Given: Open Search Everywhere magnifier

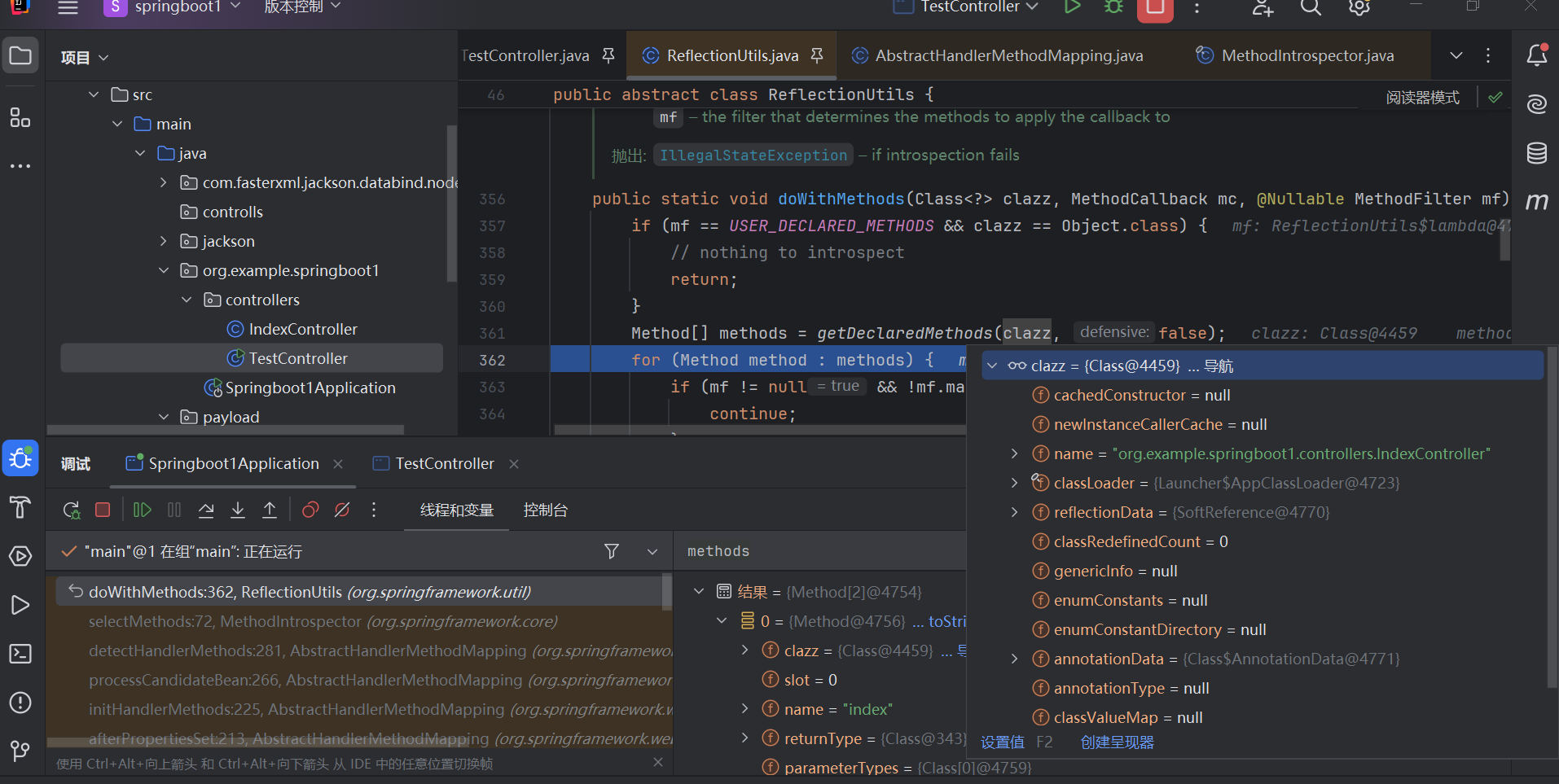Looking at the screenshot, I should pos(1311,7).
